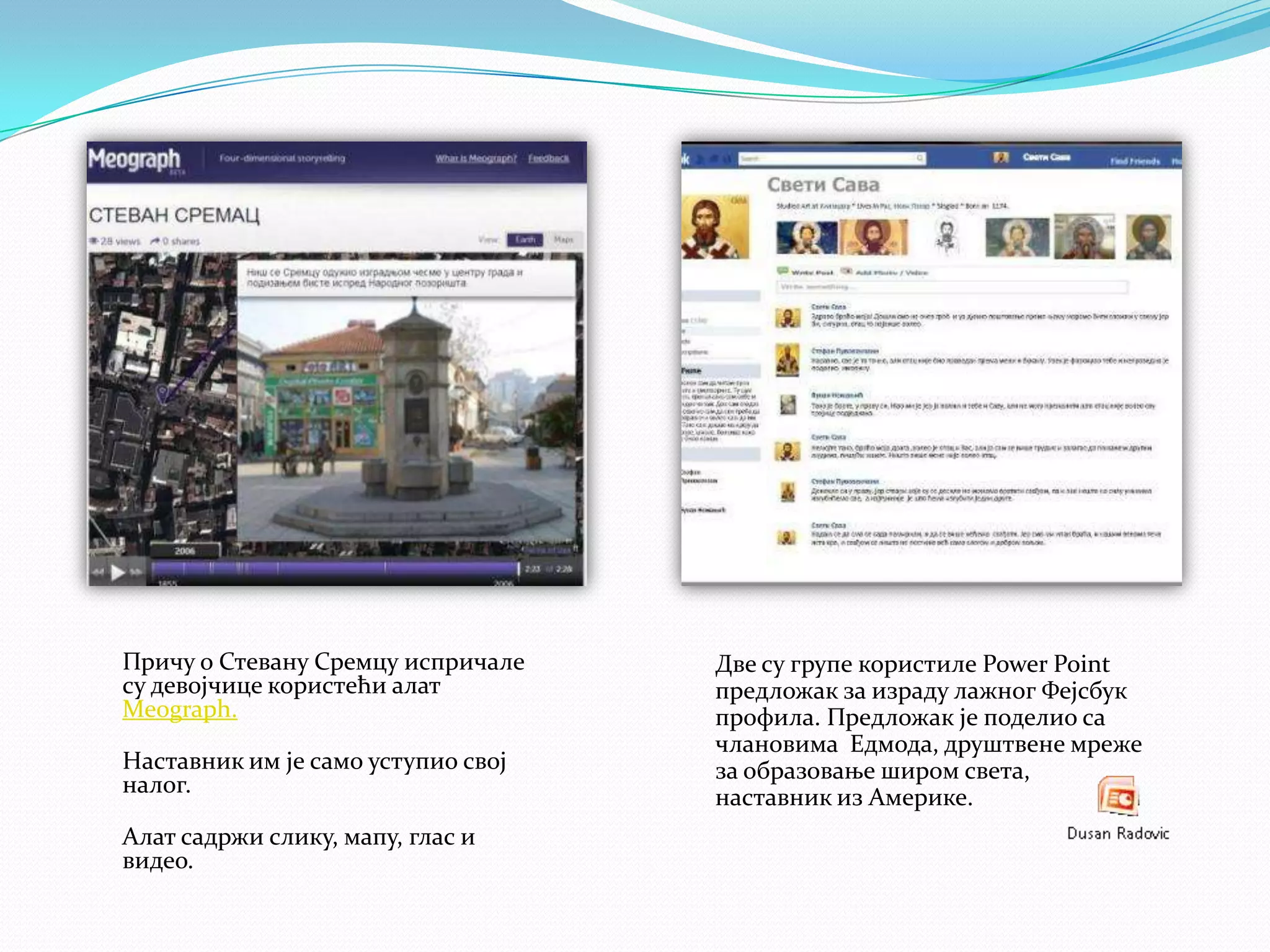
Task: Click the Feedback link in Meograph header
Action: pos(548,158)
